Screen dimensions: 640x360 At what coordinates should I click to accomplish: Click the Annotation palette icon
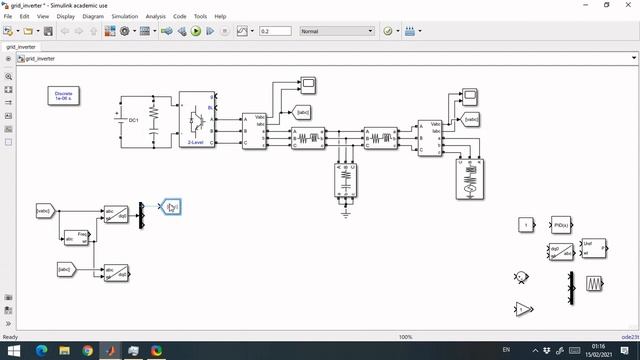(x=8, y=116)
